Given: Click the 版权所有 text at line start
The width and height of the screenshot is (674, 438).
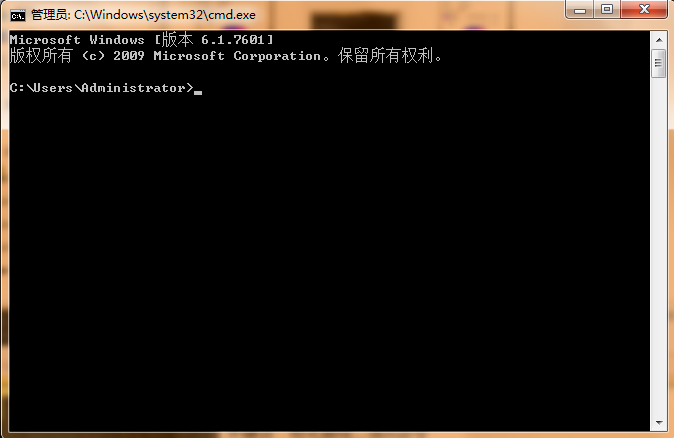Looking at the screenshot, I should click(x=41, y=55).
